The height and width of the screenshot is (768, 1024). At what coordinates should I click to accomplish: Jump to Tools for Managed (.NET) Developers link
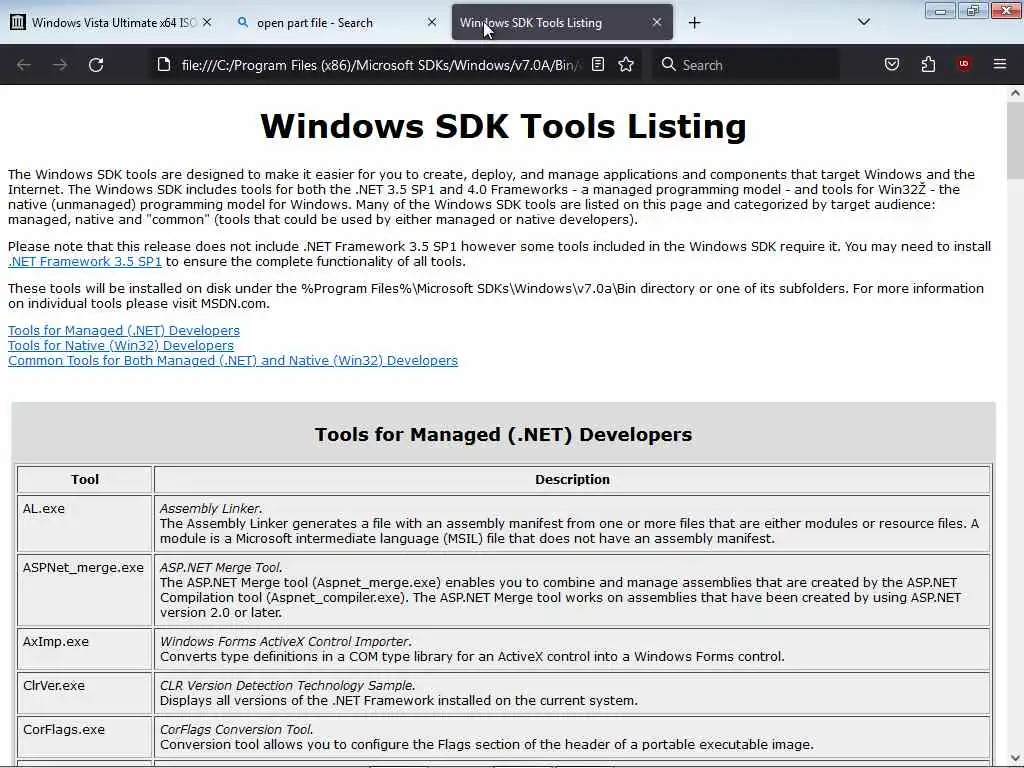tap(124, 330)
